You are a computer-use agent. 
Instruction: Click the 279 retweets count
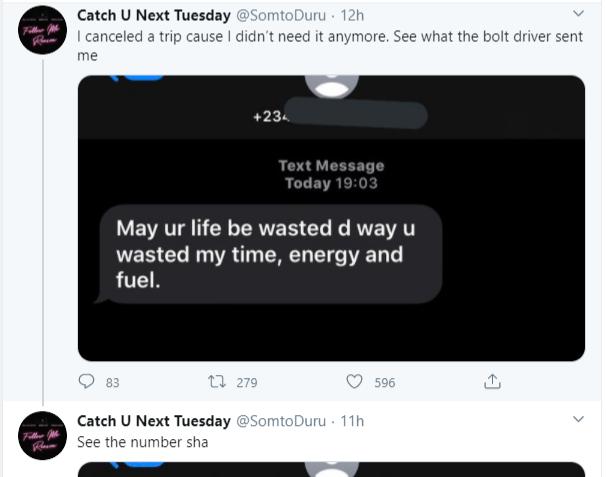[x=246, y=382]
